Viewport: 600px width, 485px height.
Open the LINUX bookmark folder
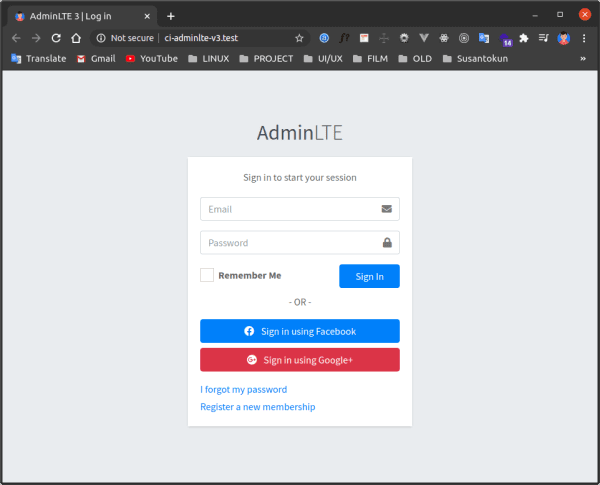click(209, 59)
